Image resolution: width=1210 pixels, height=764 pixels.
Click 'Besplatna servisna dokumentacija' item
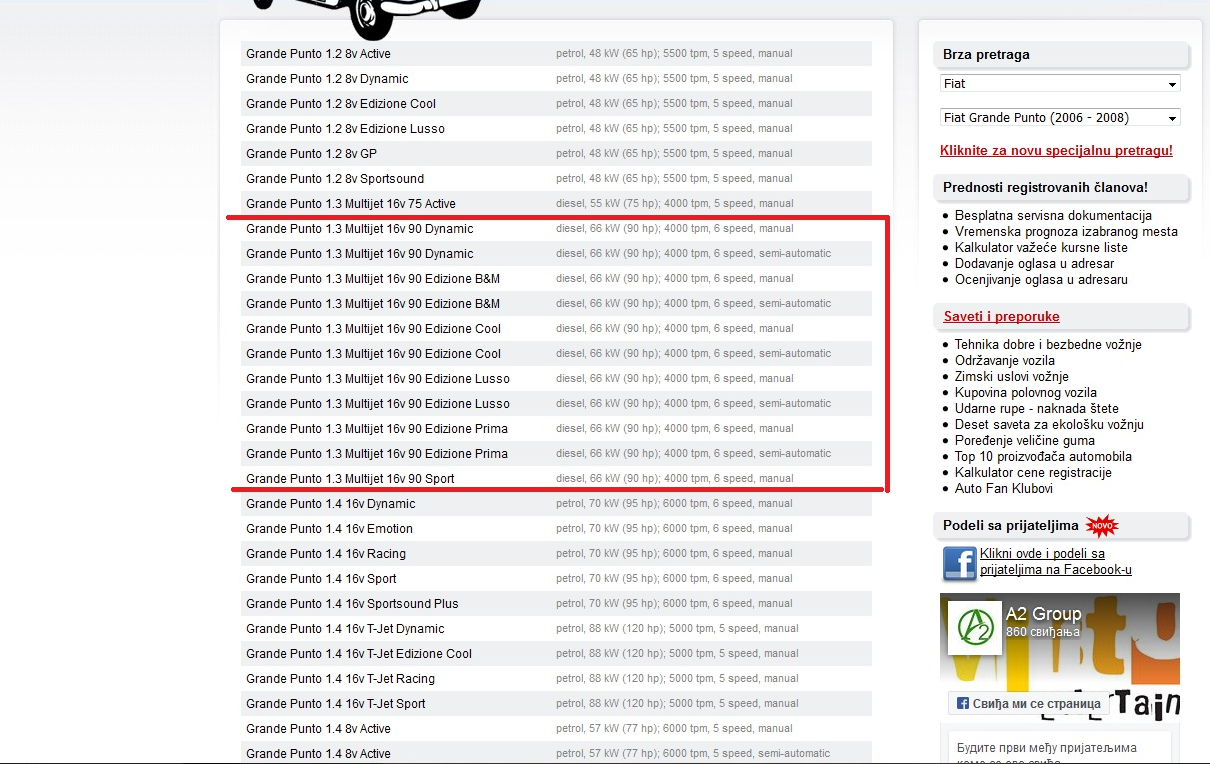[x=1053, y=215]
